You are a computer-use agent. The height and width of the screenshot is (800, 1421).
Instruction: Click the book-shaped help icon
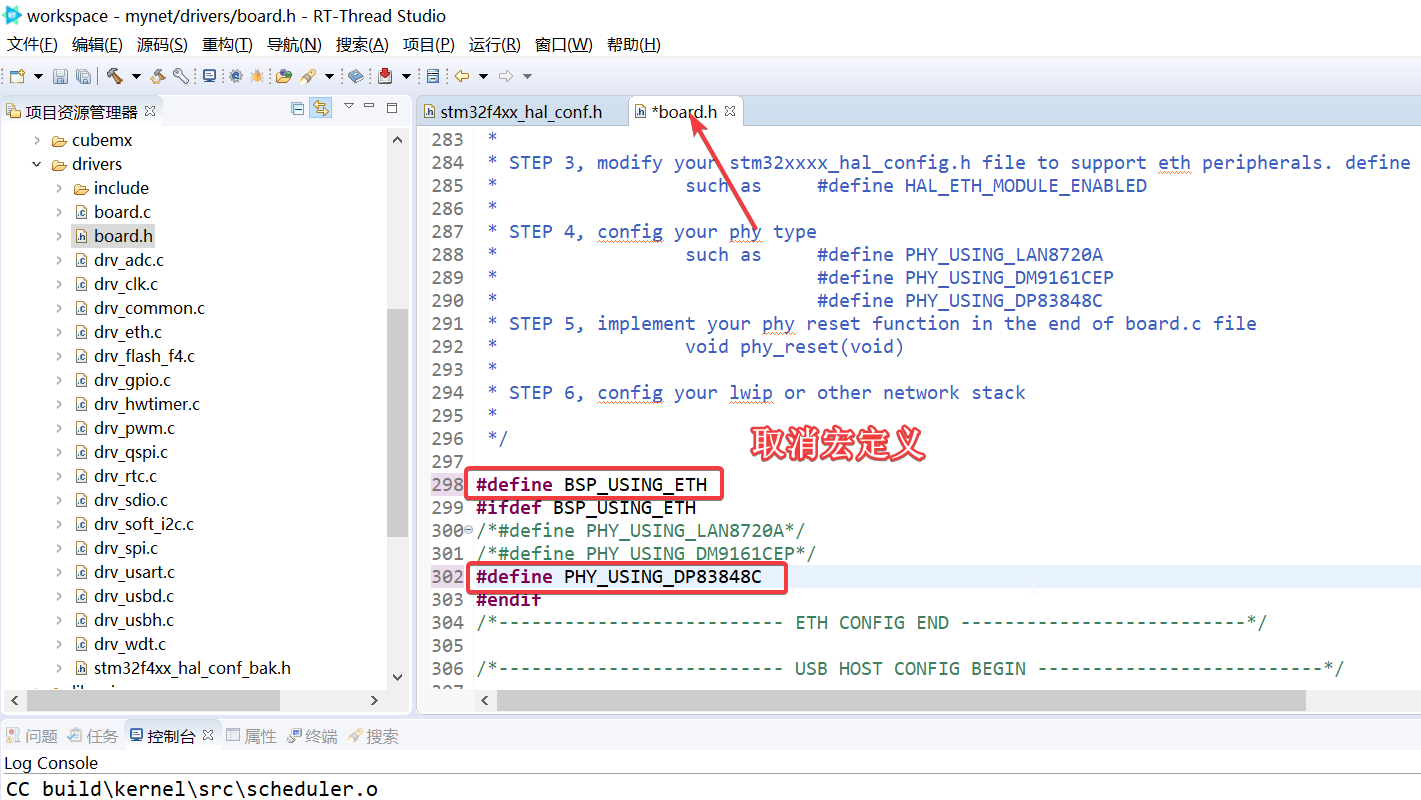coord(355,75)
